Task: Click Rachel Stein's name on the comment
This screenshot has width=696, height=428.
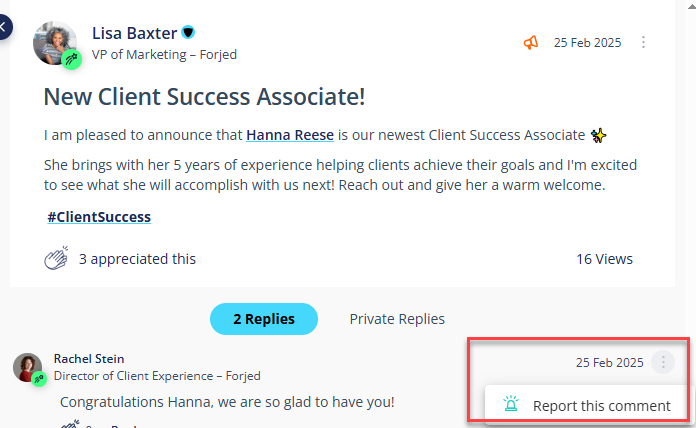Action: tap(89, 359)
